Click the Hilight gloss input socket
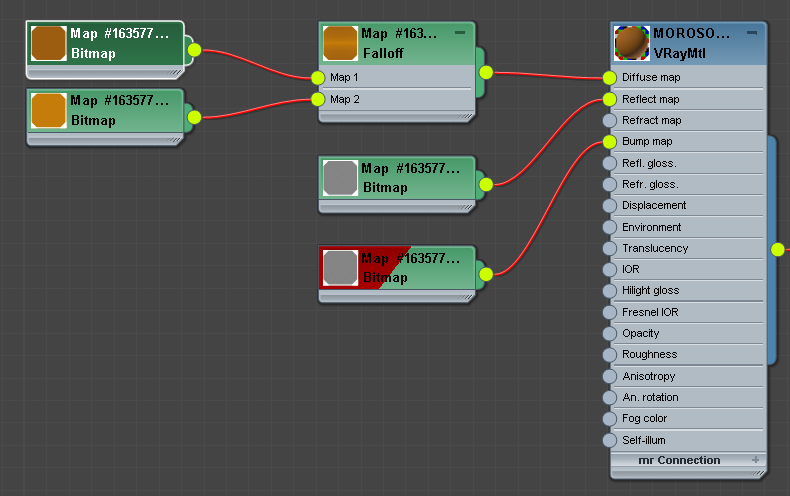Screen dimensions: 790x496 [610, 291]
